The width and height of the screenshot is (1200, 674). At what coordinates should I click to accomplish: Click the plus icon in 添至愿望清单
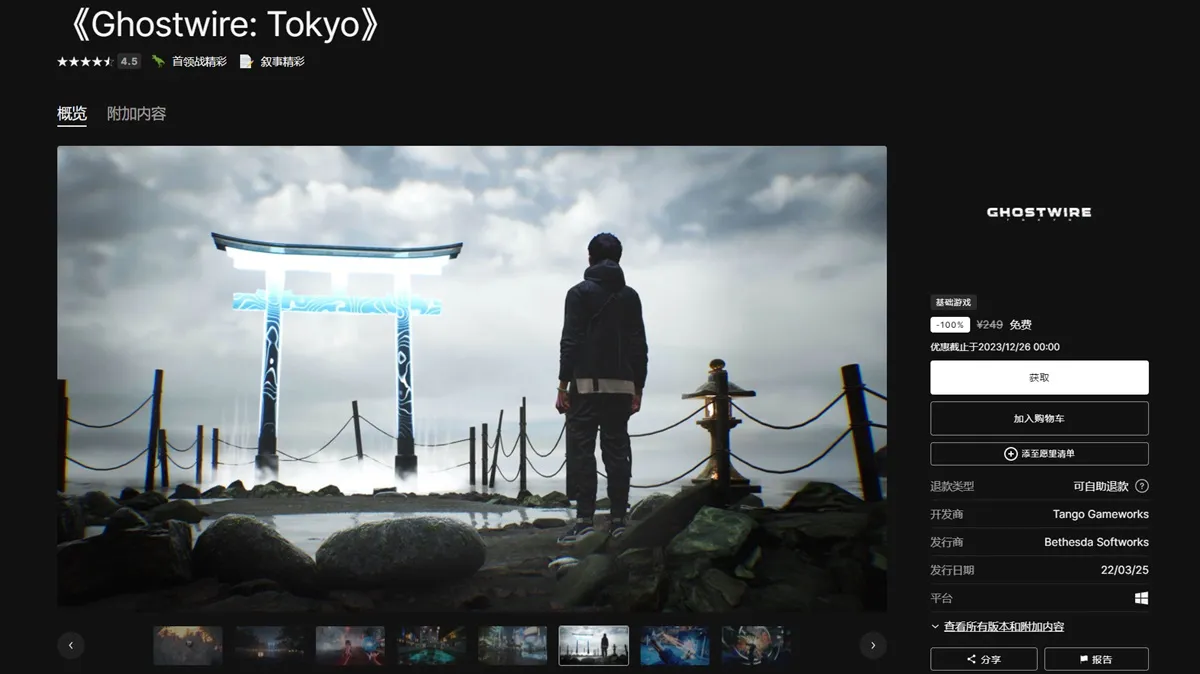click(1011, 454)
